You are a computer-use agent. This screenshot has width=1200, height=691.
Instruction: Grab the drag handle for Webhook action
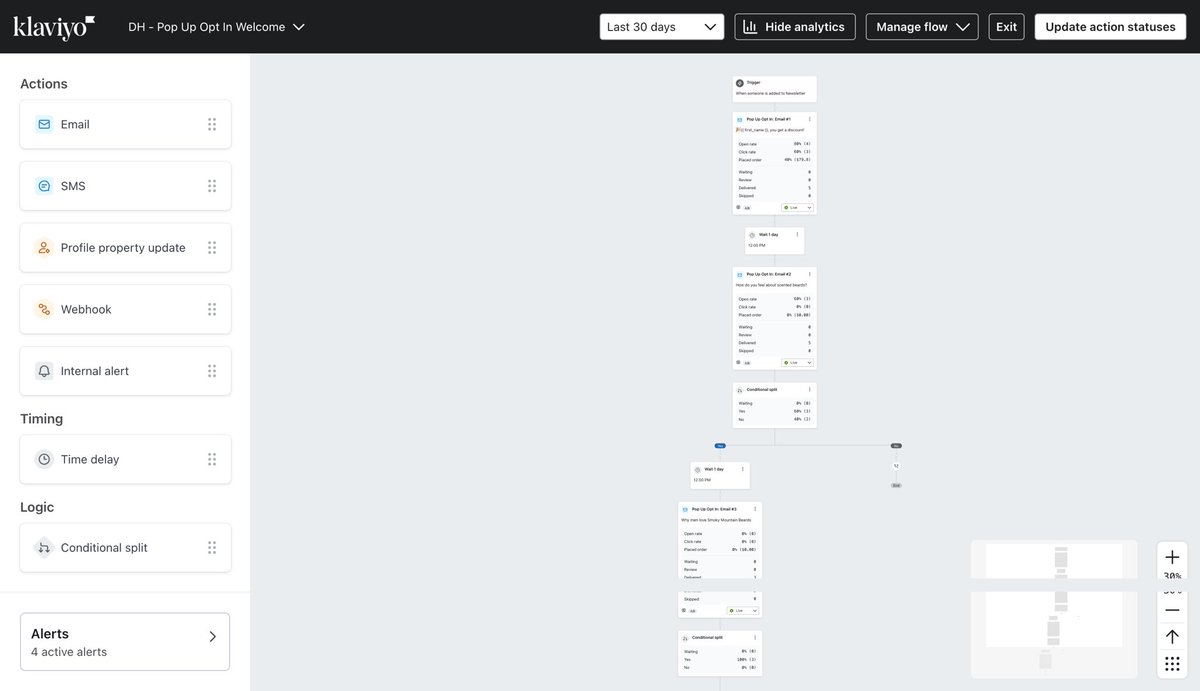(x=212, y=309)
